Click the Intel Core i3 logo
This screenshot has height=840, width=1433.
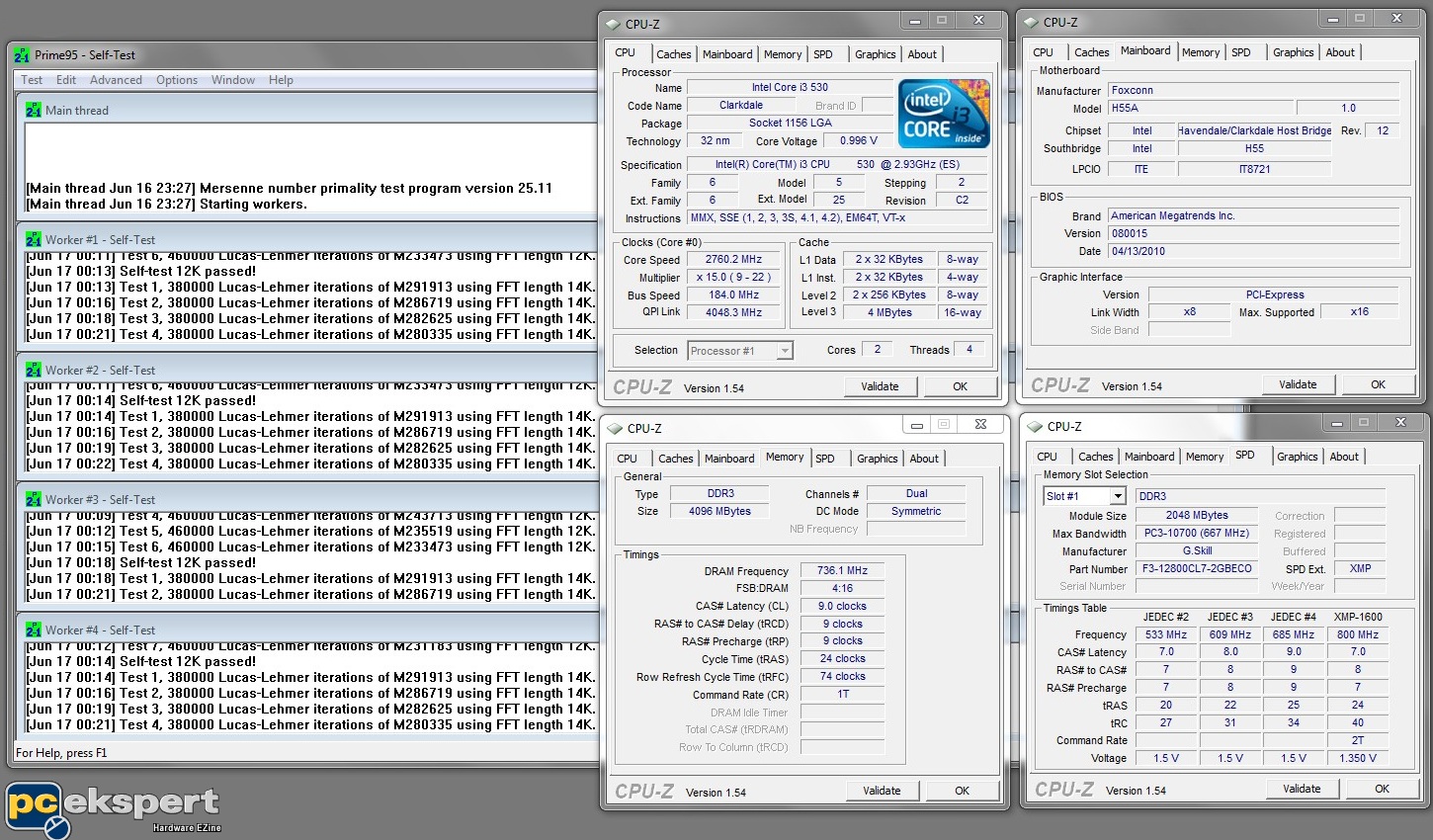pyautogui.click(x=944, y=114)
